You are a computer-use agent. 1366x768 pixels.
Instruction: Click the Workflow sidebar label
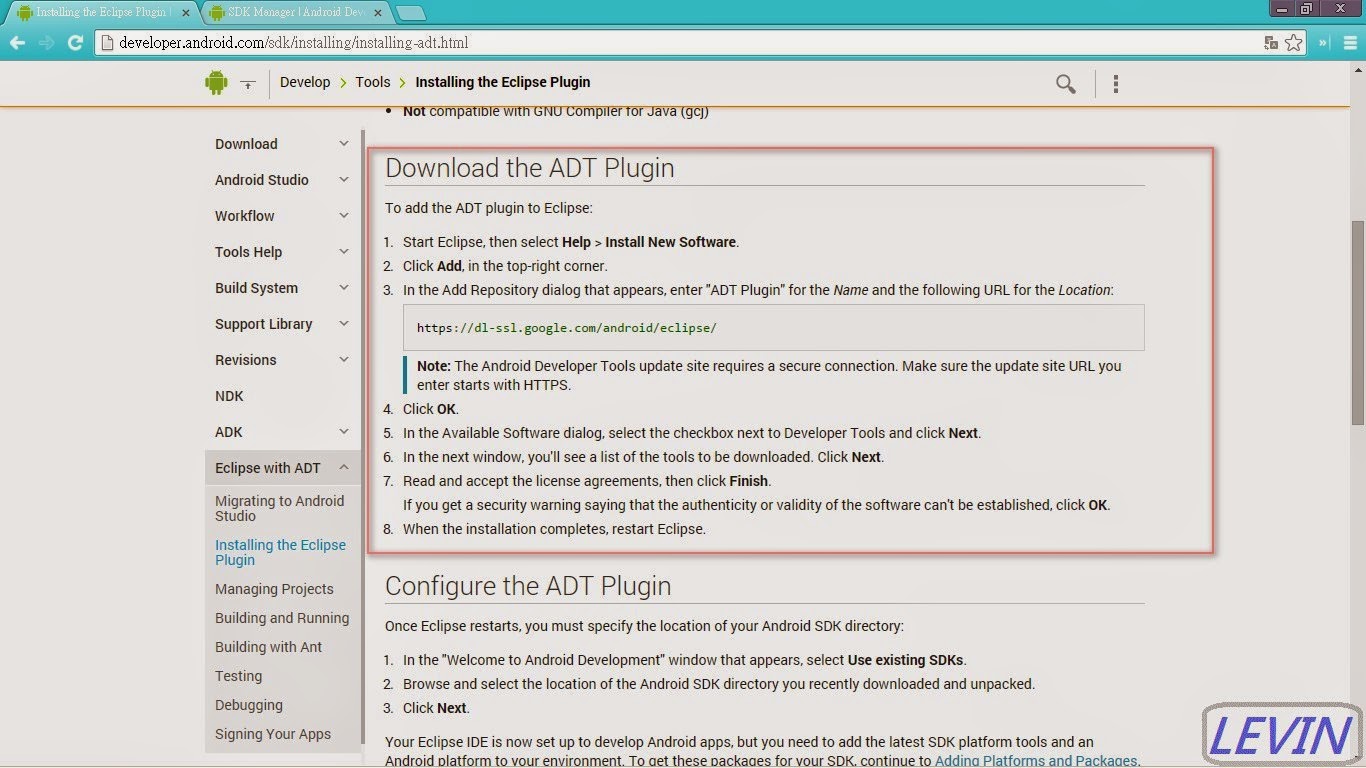(x=244, y=216)
